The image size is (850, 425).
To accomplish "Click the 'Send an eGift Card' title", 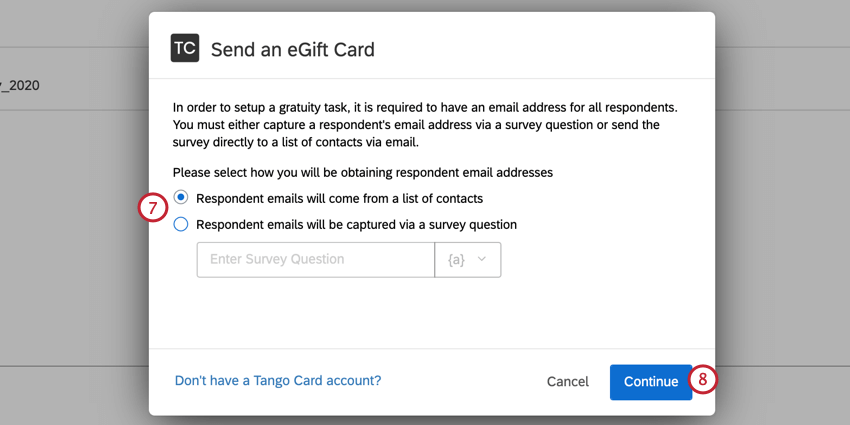I will pyautogui.click(x=292, y=49).
